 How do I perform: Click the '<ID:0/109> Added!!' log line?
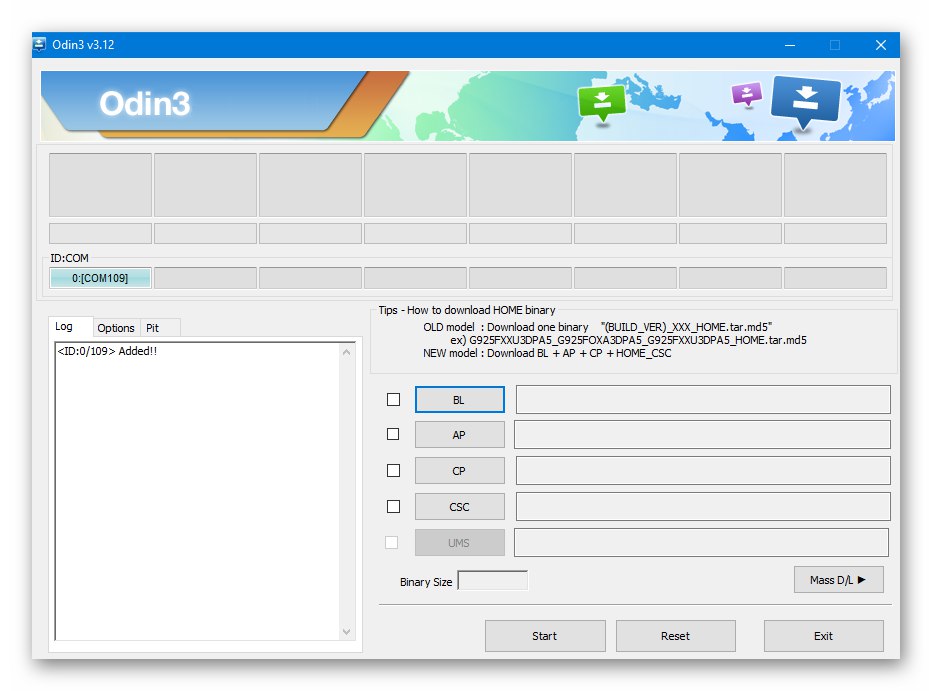tap(107, 351)
